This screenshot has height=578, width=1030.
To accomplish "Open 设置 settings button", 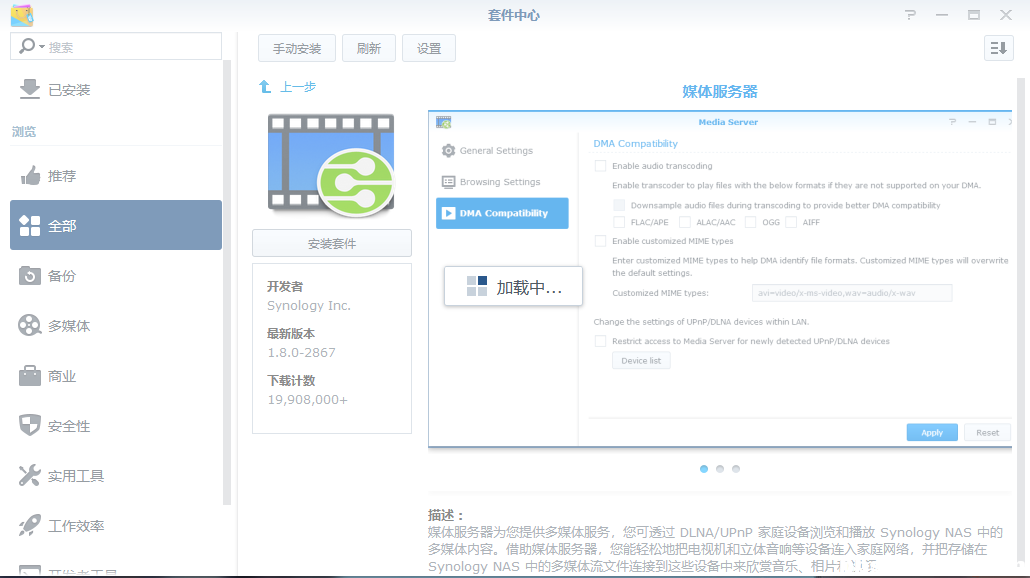I will pos(429,49).
